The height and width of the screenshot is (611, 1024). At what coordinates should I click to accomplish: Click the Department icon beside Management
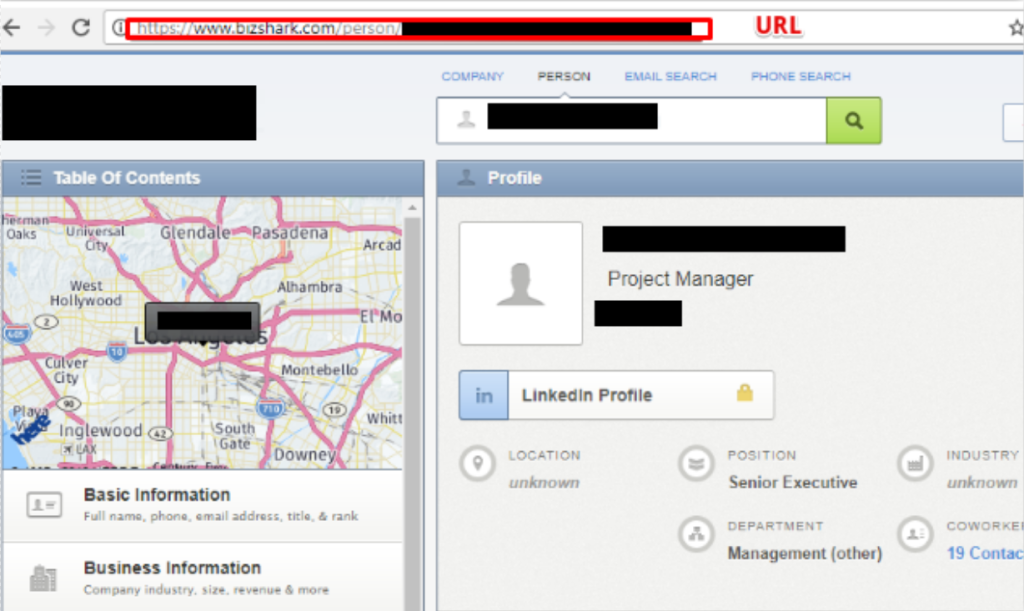(x=695, y=534)
